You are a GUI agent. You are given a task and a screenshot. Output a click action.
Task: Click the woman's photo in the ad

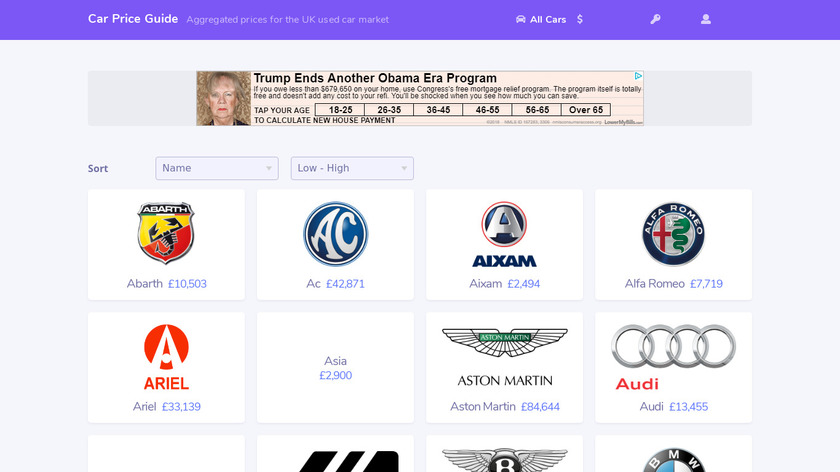point(223,99)
